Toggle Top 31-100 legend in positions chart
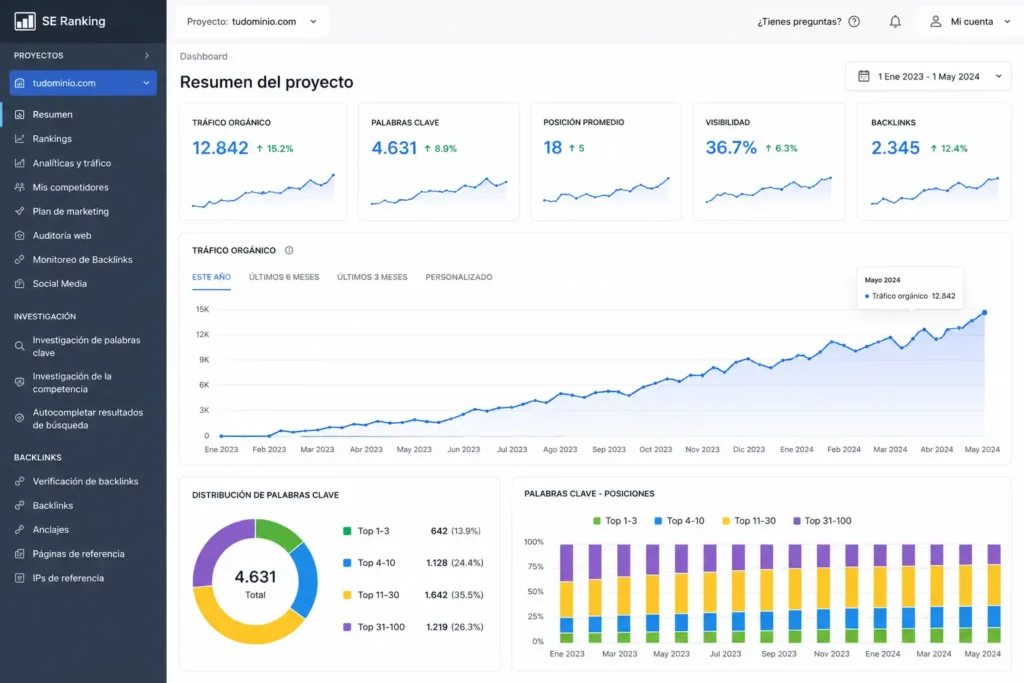 (822, 521)
